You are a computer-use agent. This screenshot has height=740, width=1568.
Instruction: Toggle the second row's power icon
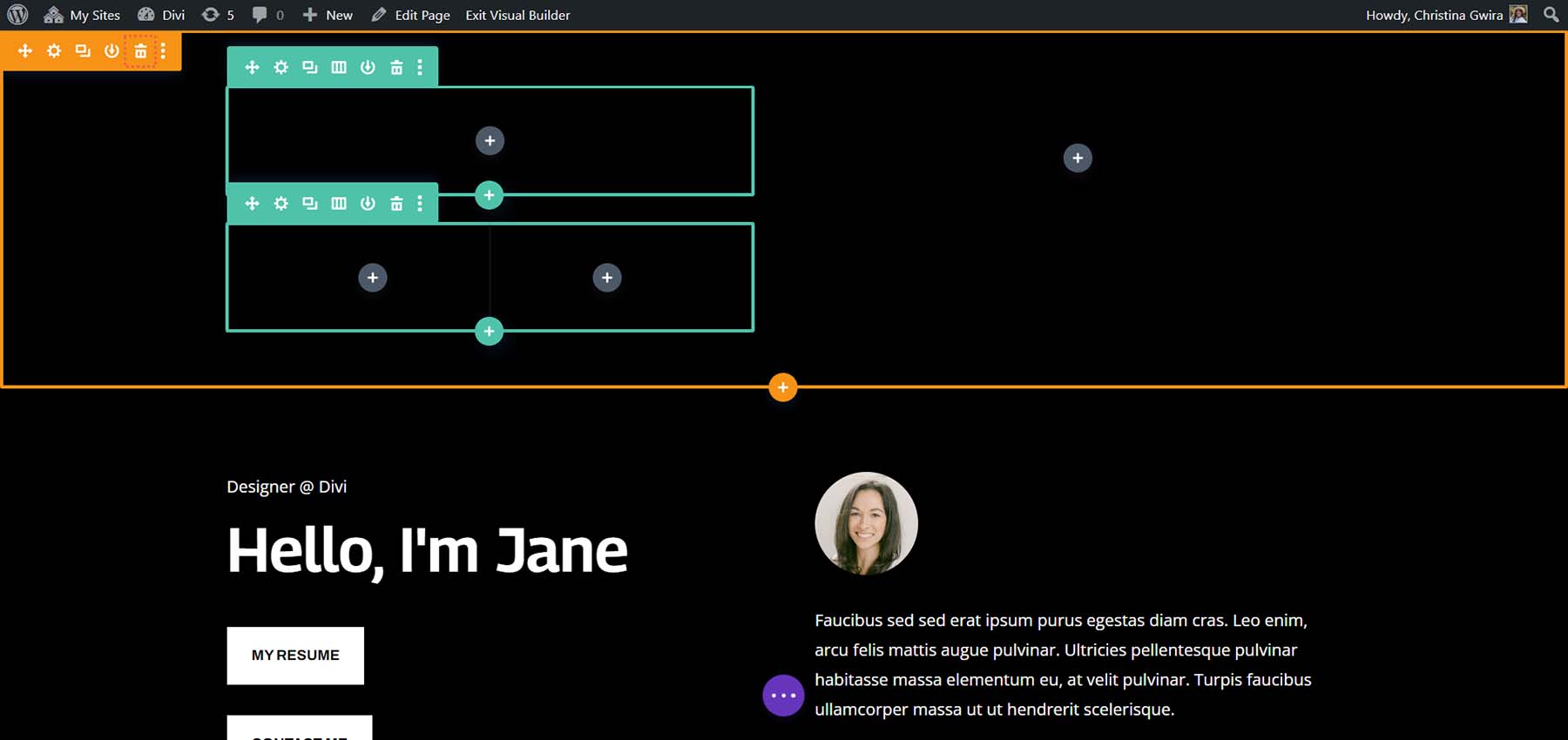pyautogui.click(x=368, y=204)
